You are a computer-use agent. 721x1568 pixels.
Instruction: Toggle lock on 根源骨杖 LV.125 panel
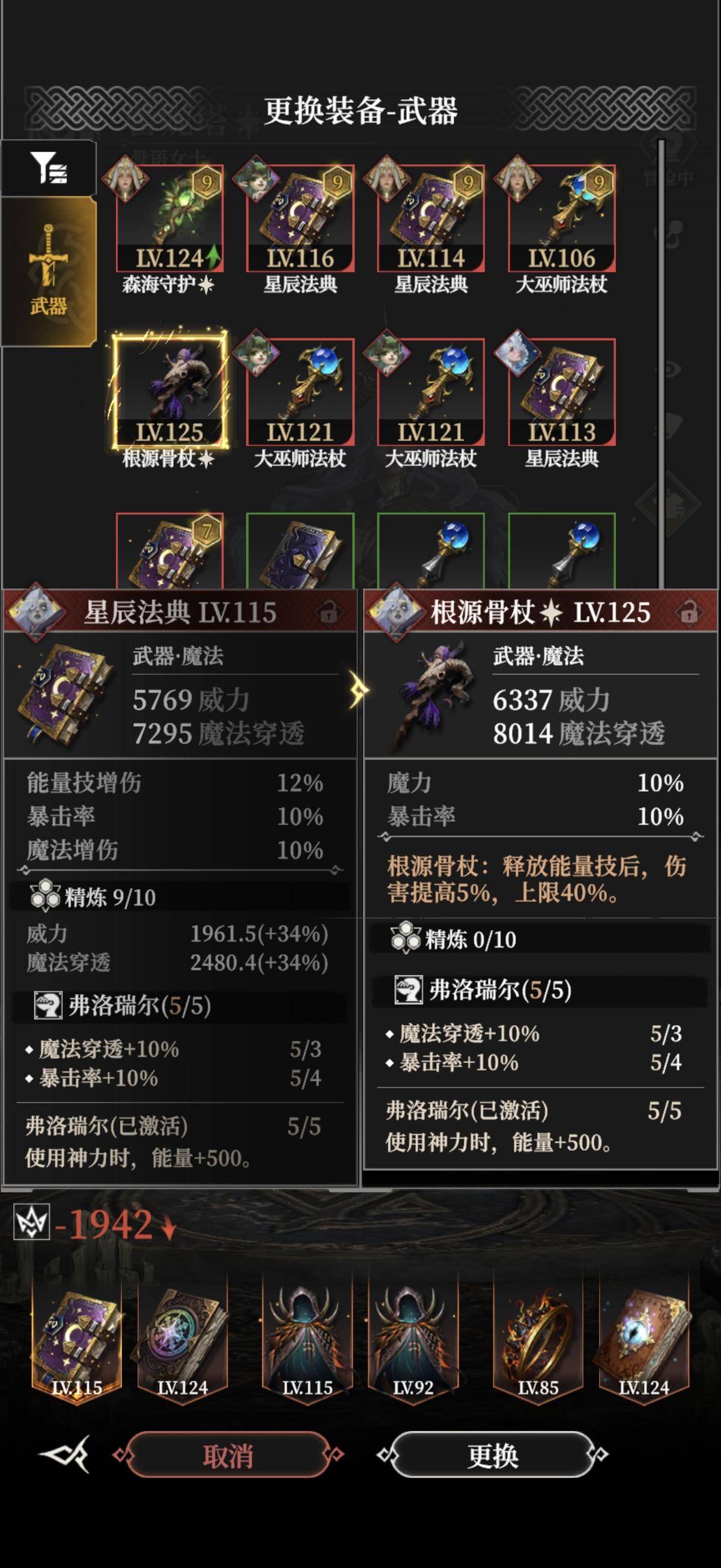pyautogui.click(x=689, y=612)
